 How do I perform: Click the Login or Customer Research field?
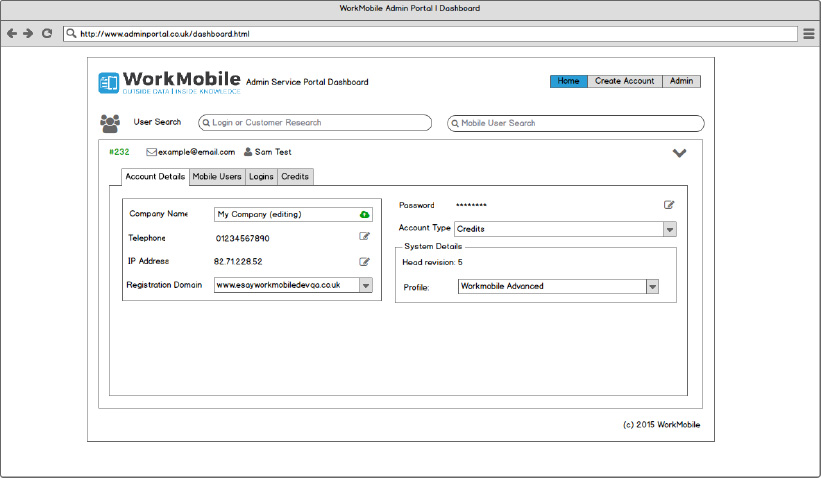[315, 123]
